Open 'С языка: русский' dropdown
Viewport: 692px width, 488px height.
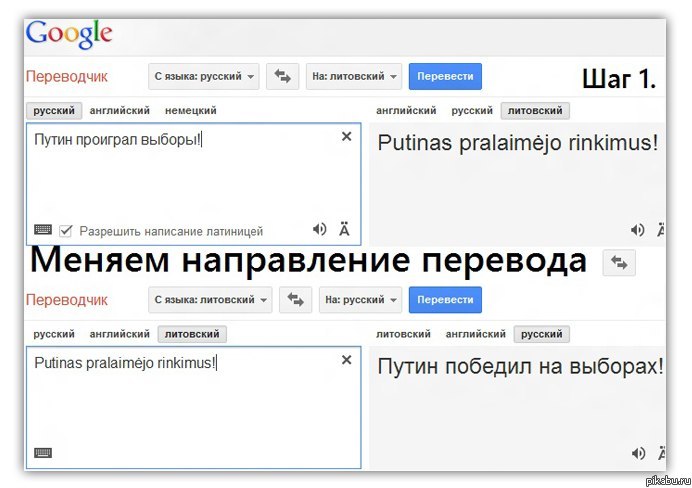[x=203, y=76]
